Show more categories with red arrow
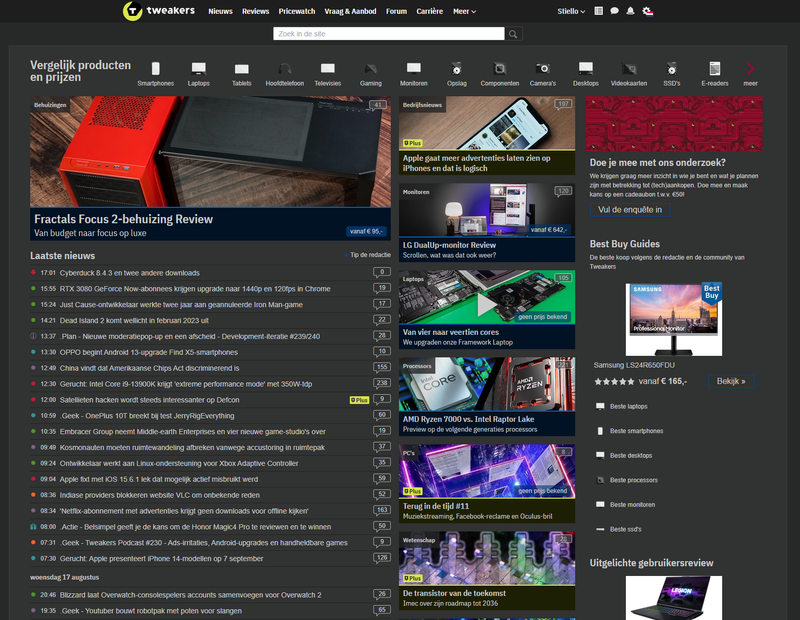 [x=750, y=69]
